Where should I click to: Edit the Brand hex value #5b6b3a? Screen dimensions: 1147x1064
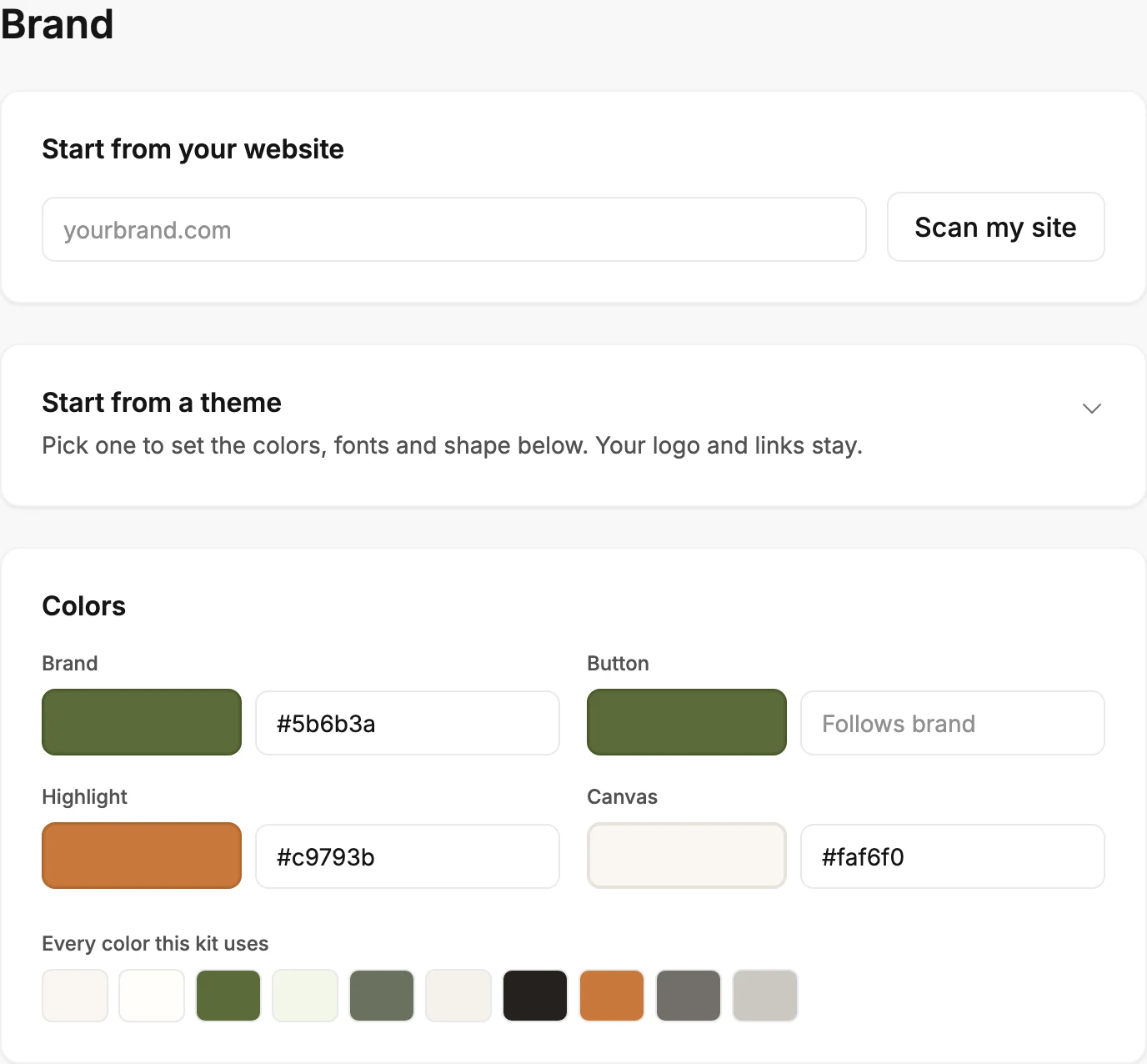(408, 723)
